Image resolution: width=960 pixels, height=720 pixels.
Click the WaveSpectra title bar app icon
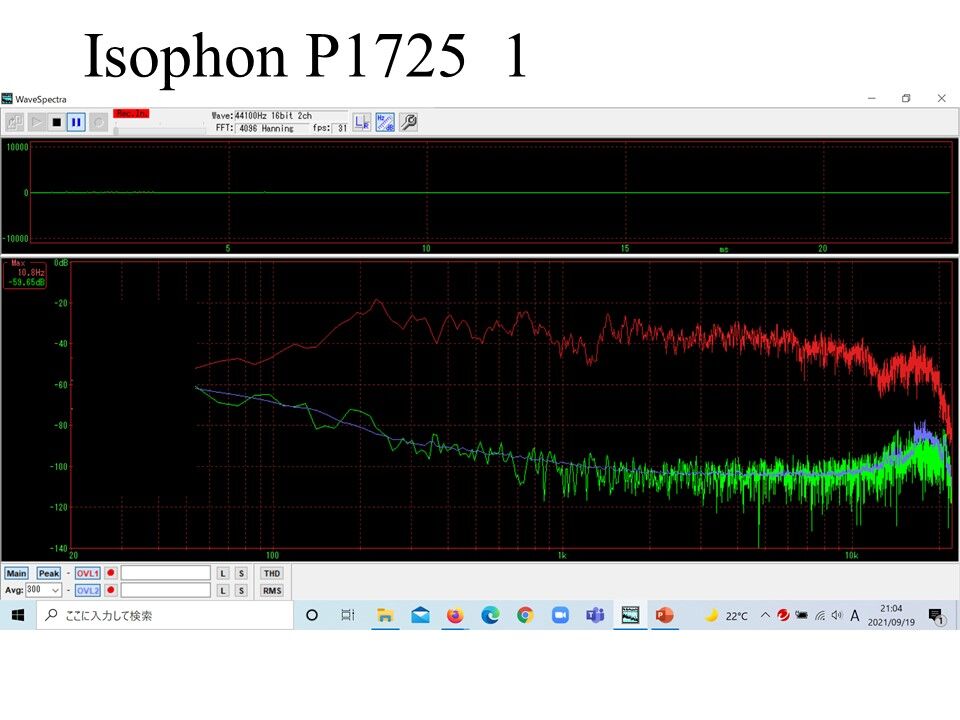7,99
